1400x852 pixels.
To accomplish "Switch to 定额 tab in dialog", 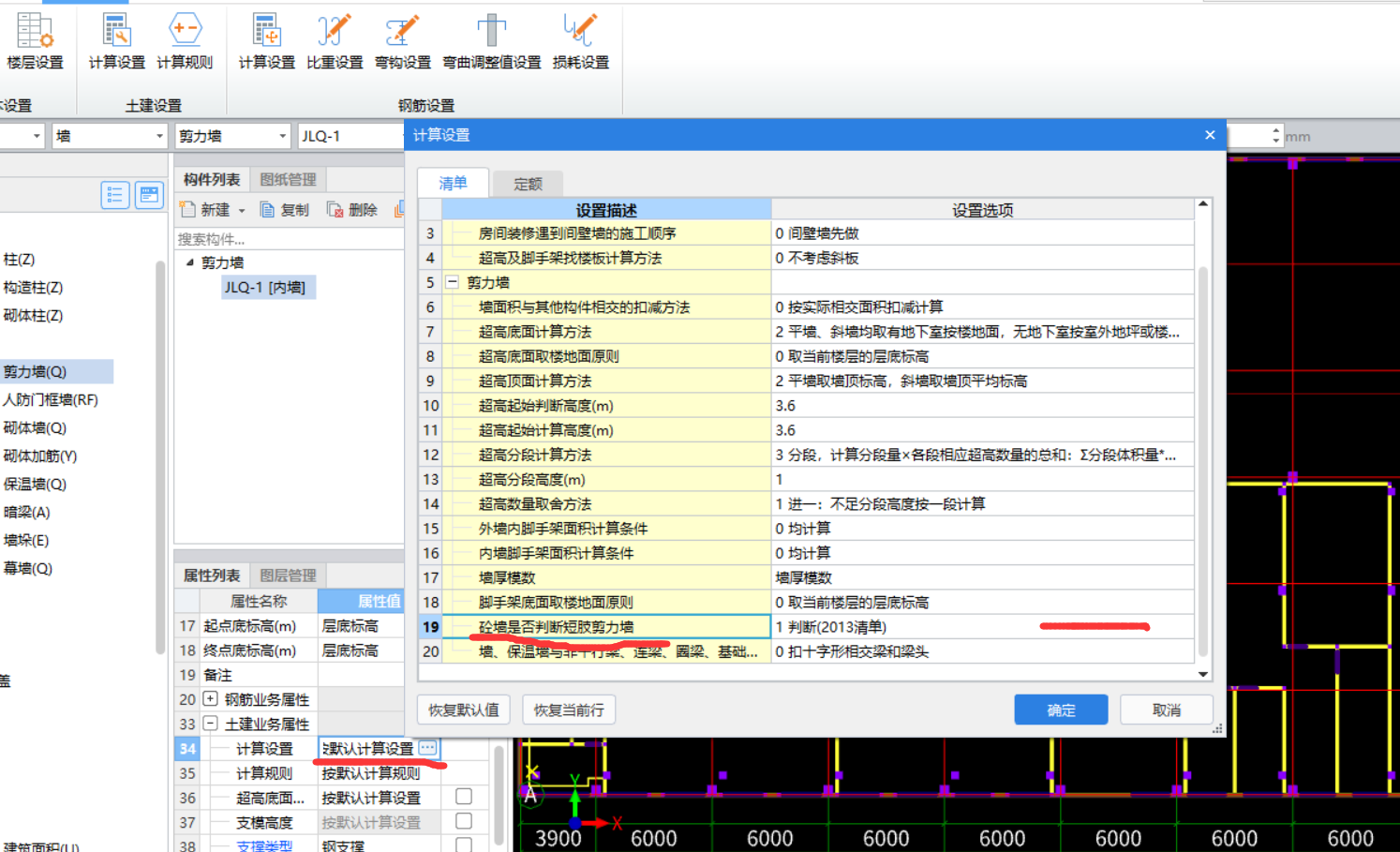I will tap(528, 184).
